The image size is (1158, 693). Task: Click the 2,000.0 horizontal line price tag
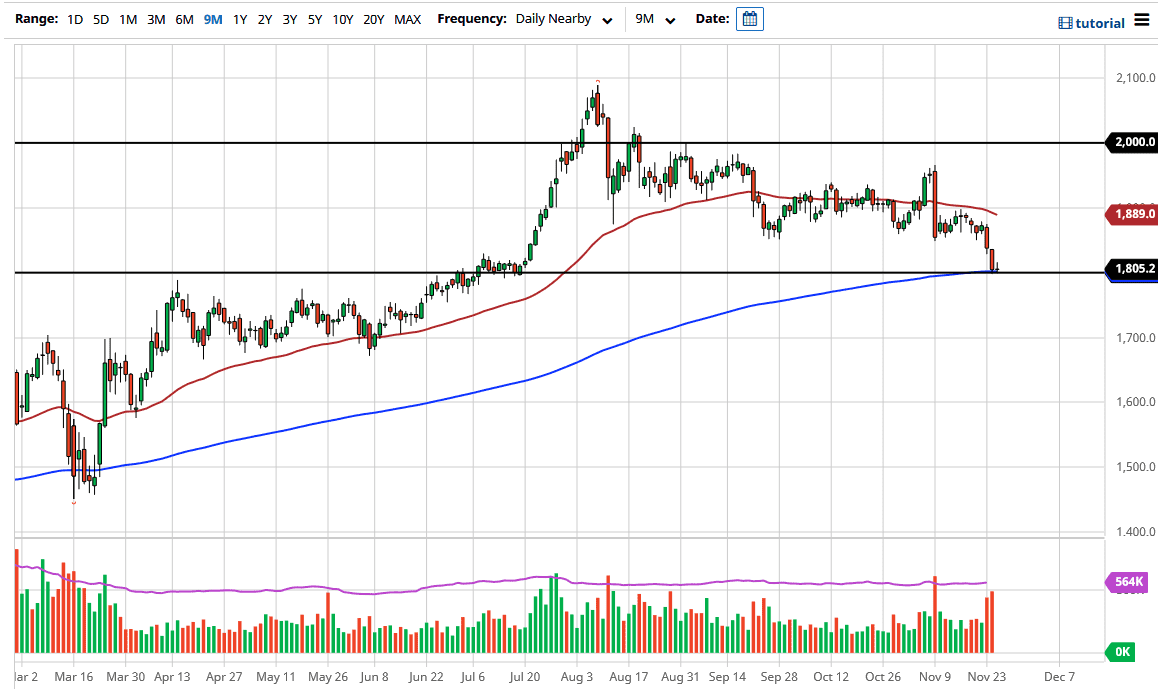[1130, 143]
